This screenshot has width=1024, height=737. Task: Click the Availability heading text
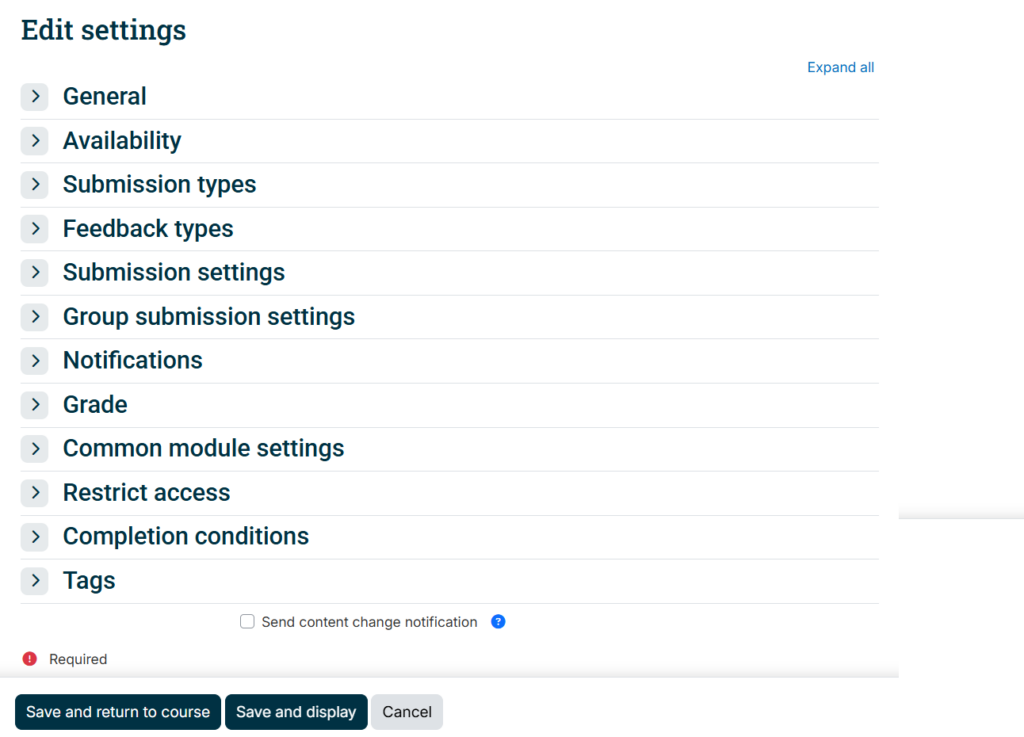122,141
